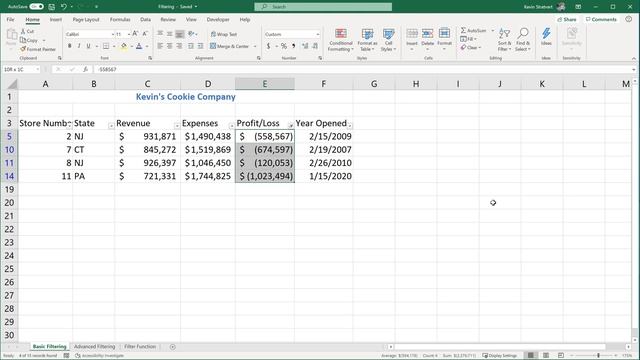Viewport: 640px width, 360px height.
Task: Open Find & Select
Action: tap(523, 40)
